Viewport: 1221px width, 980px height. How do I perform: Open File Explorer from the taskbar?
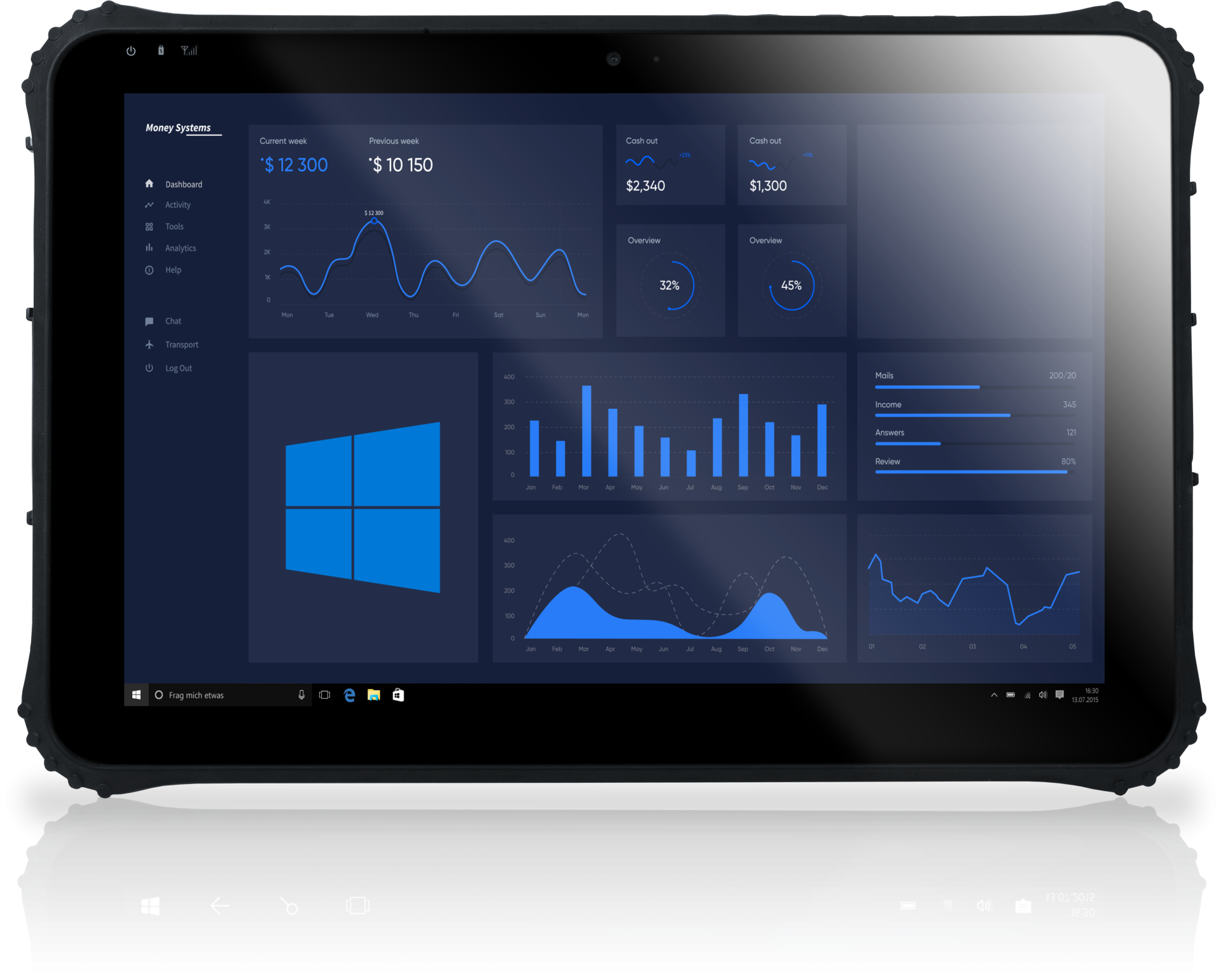click(x=374, y=695)
